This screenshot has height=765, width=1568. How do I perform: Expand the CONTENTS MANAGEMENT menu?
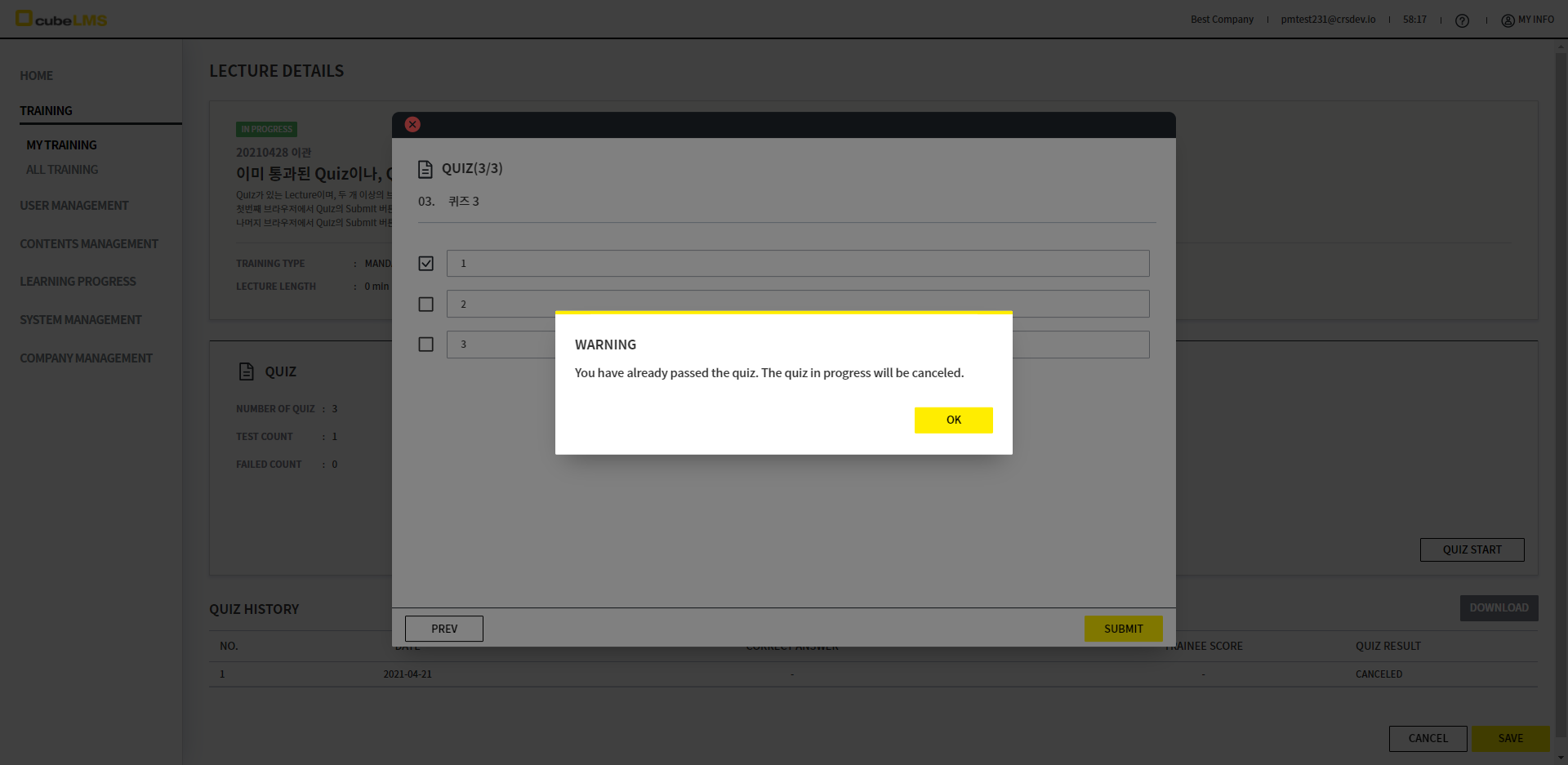click(x=89, y=244)
